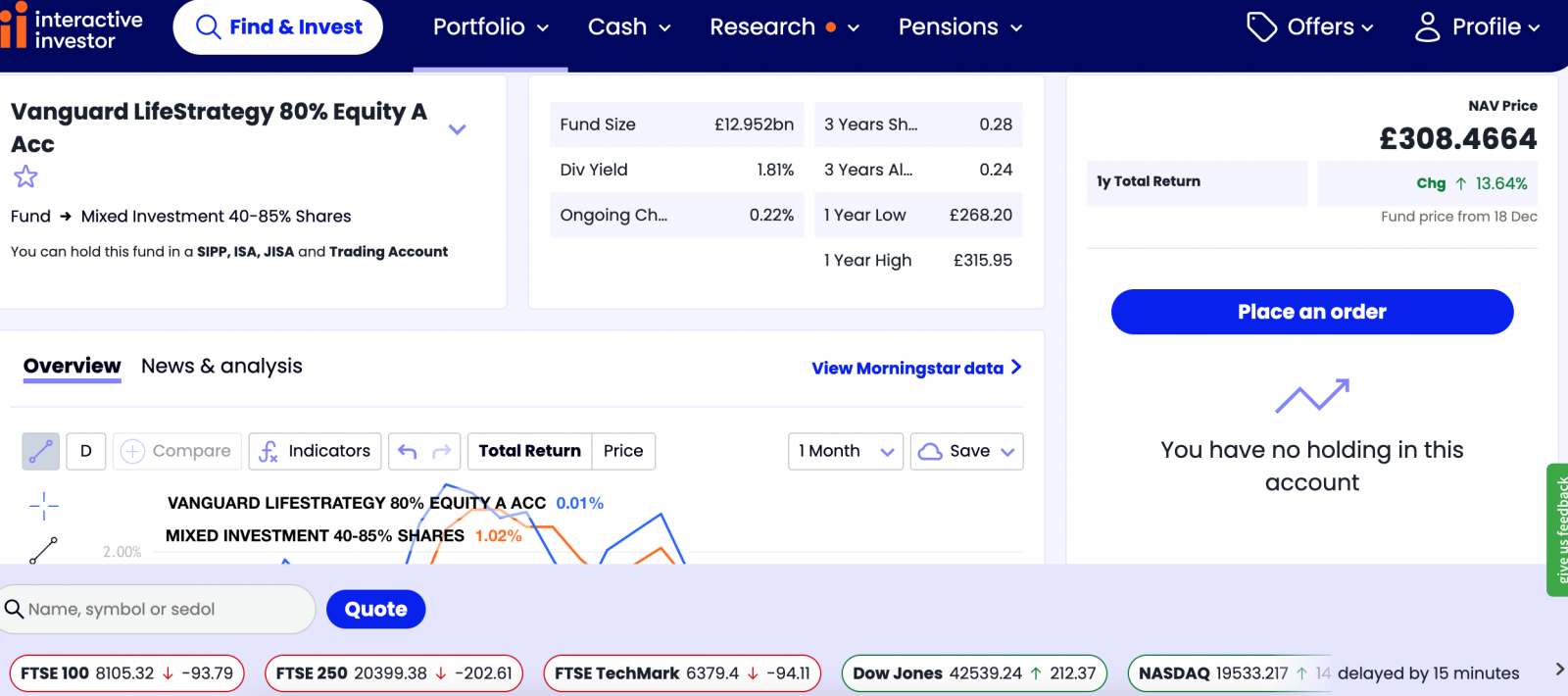Select the crosshair cursor tool
Viewport: 1568px width, 696px height.
44,507
